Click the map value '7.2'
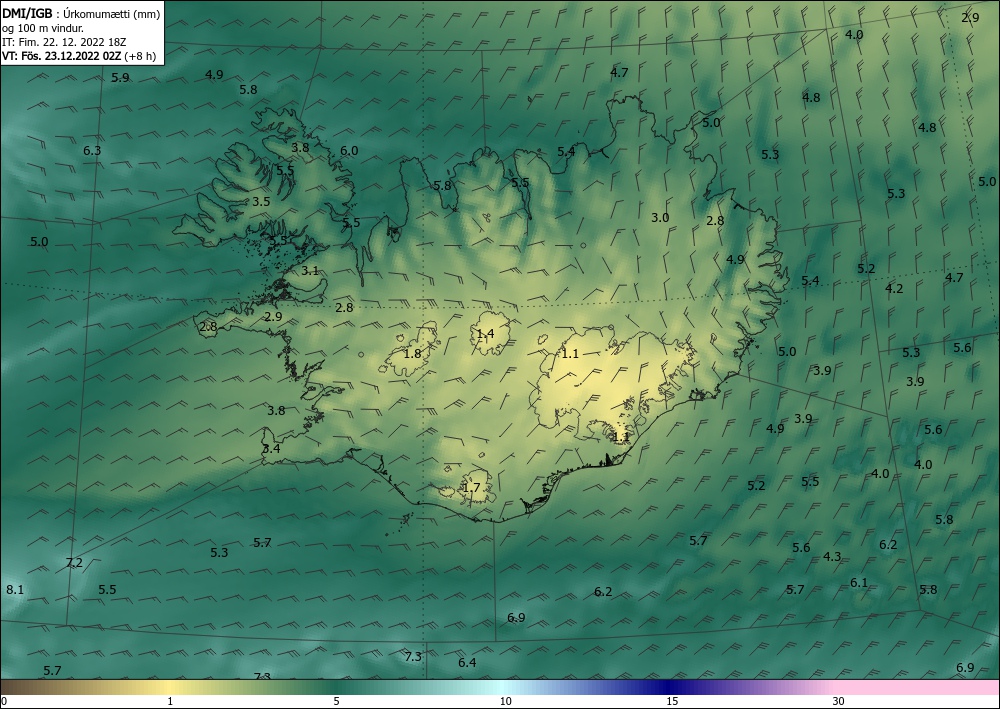 point(74,562)
